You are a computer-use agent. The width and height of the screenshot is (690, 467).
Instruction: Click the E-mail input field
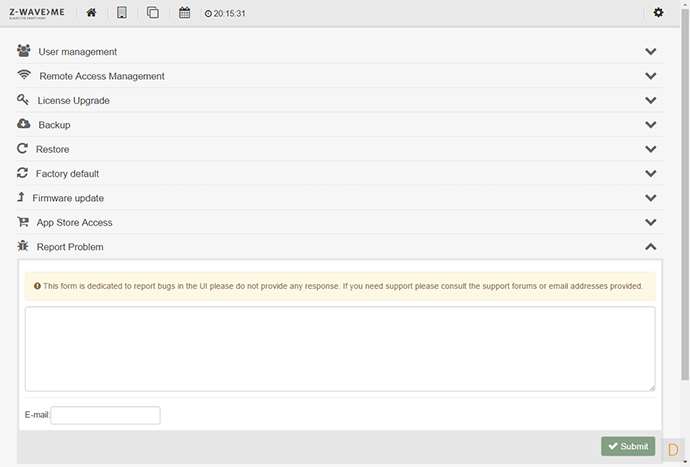pyautogui.click(x=105, y=415)
